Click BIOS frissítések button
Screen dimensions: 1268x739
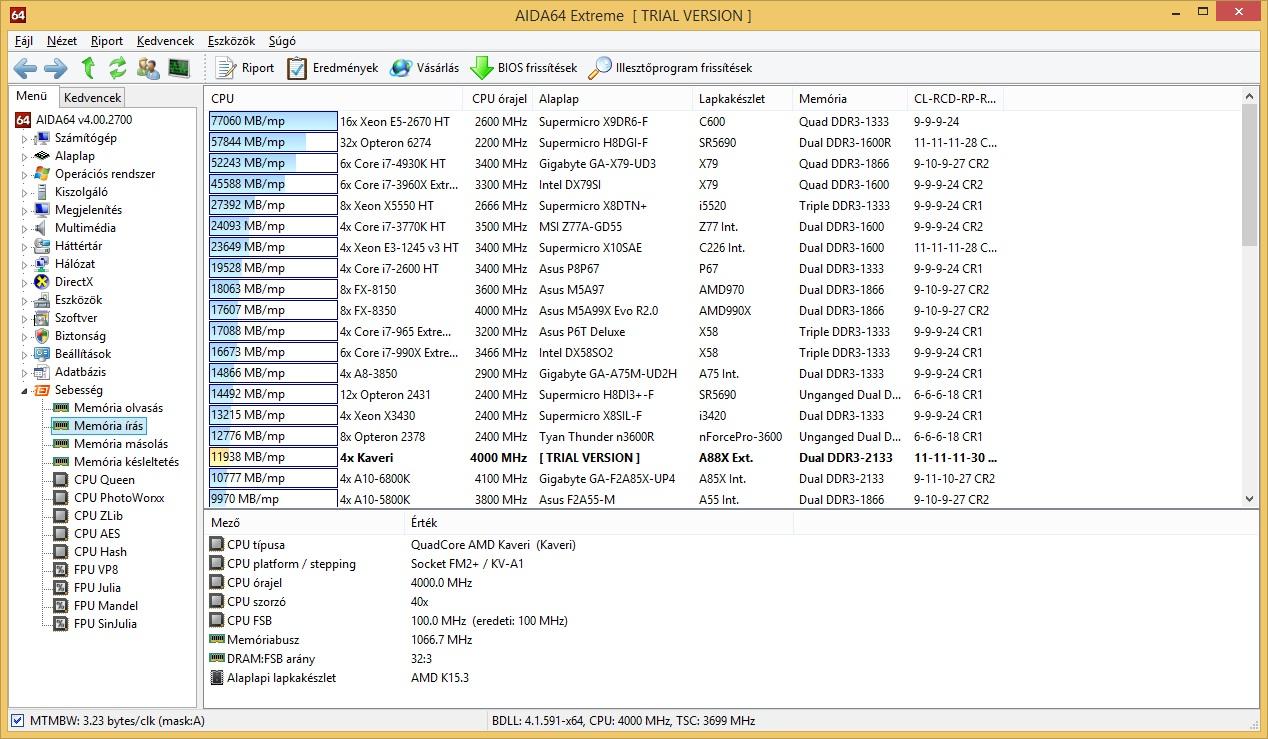(525, 68)
